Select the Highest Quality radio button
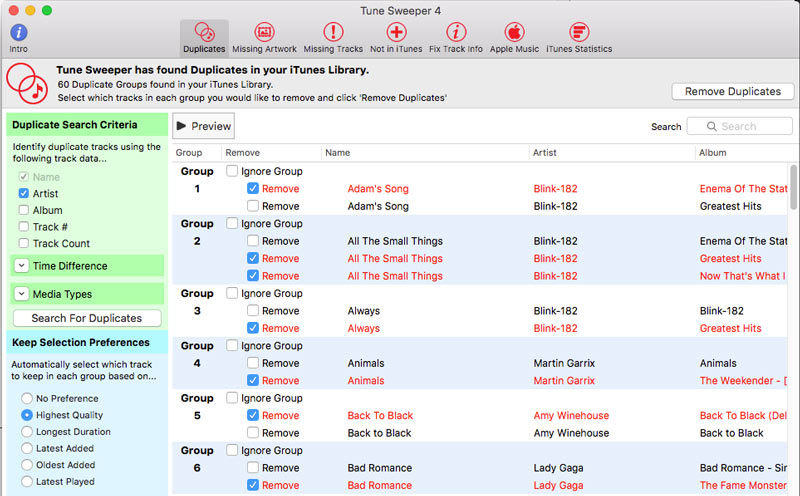This screenshot has width=800, height=496. coord(27,415)
